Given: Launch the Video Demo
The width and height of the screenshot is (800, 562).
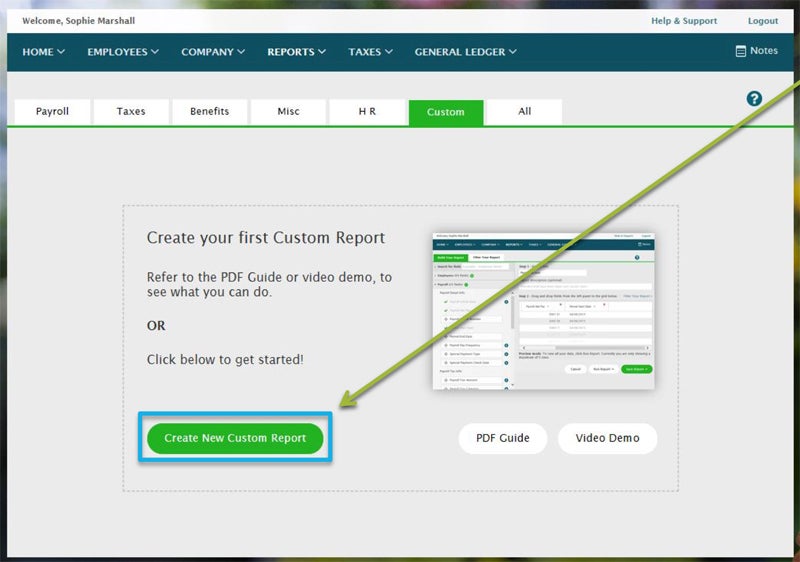Looking at the screenshot, I should pos(607,438).
